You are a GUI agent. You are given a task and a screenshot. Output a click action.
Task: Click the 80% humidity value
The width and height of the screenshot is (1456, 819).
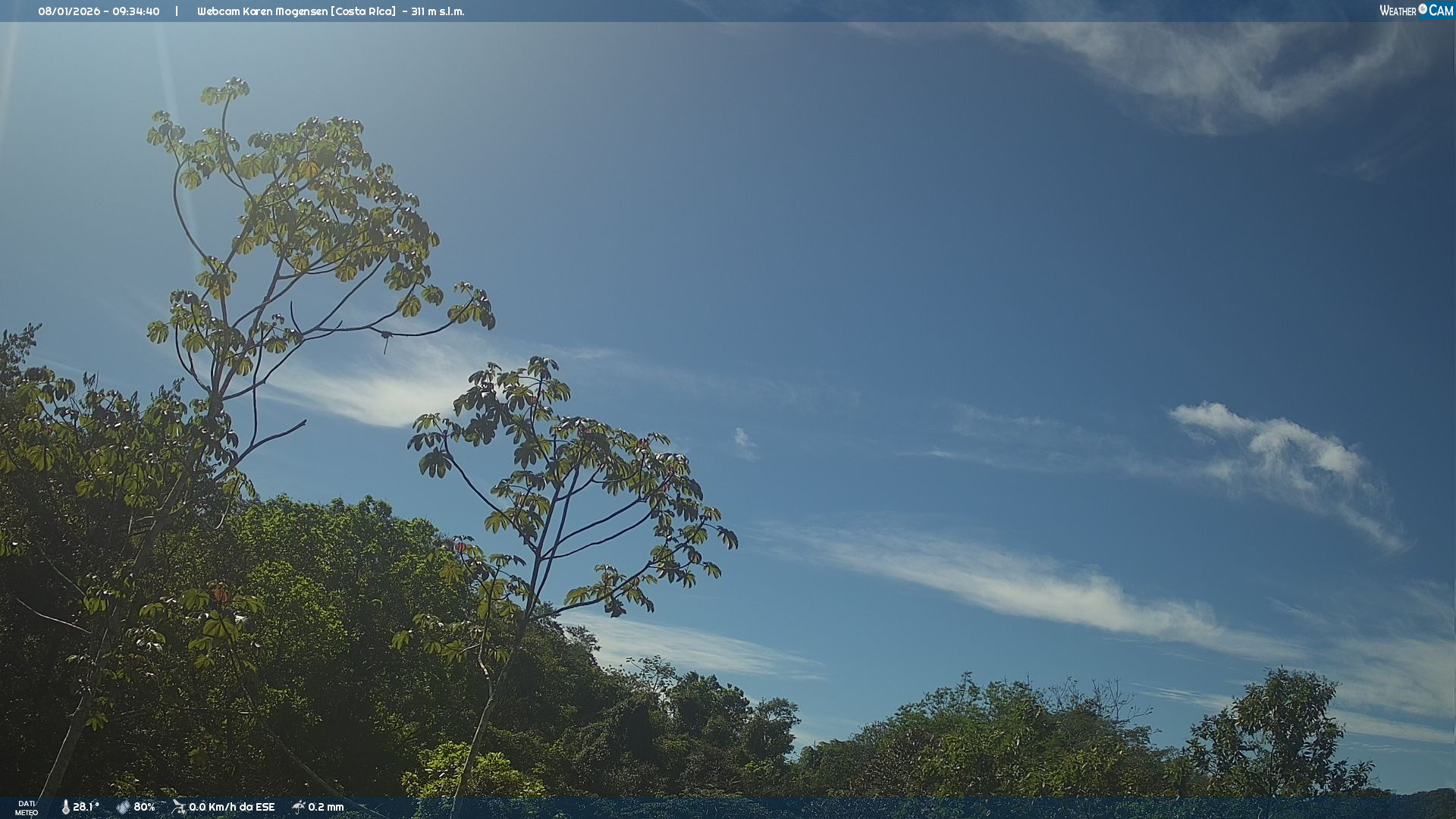pos(144,807)
